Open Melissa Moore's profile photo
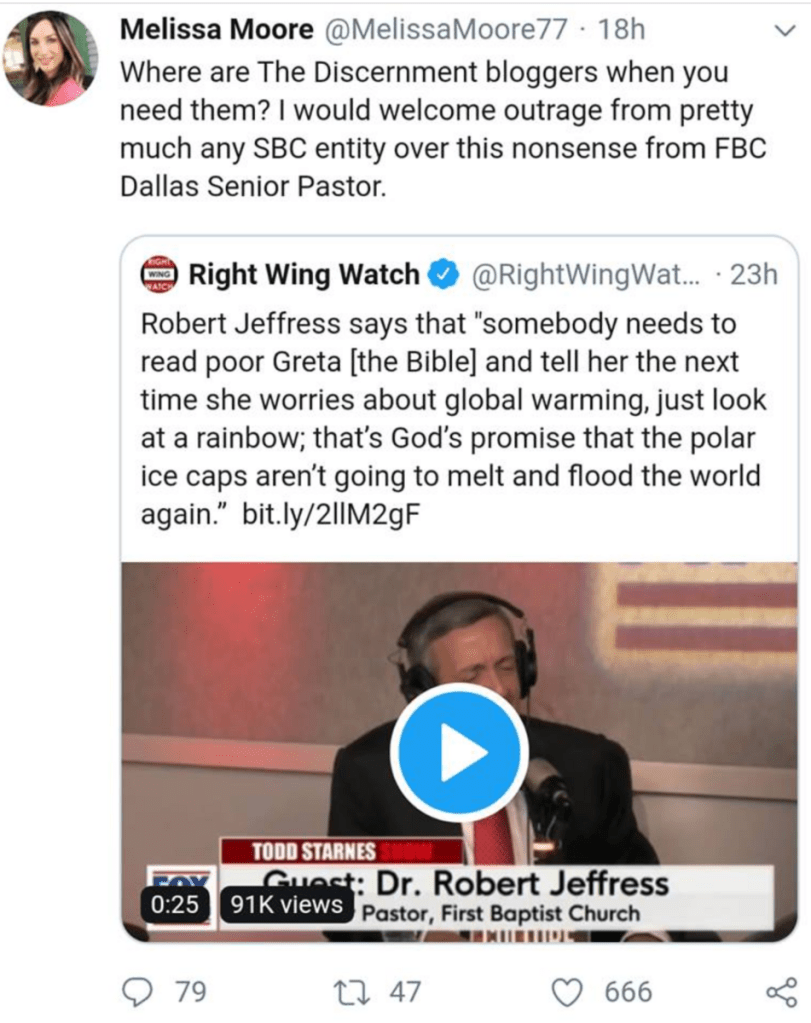Image resolution: width=811 pixels, height=1023 pixels. (50, 58)
